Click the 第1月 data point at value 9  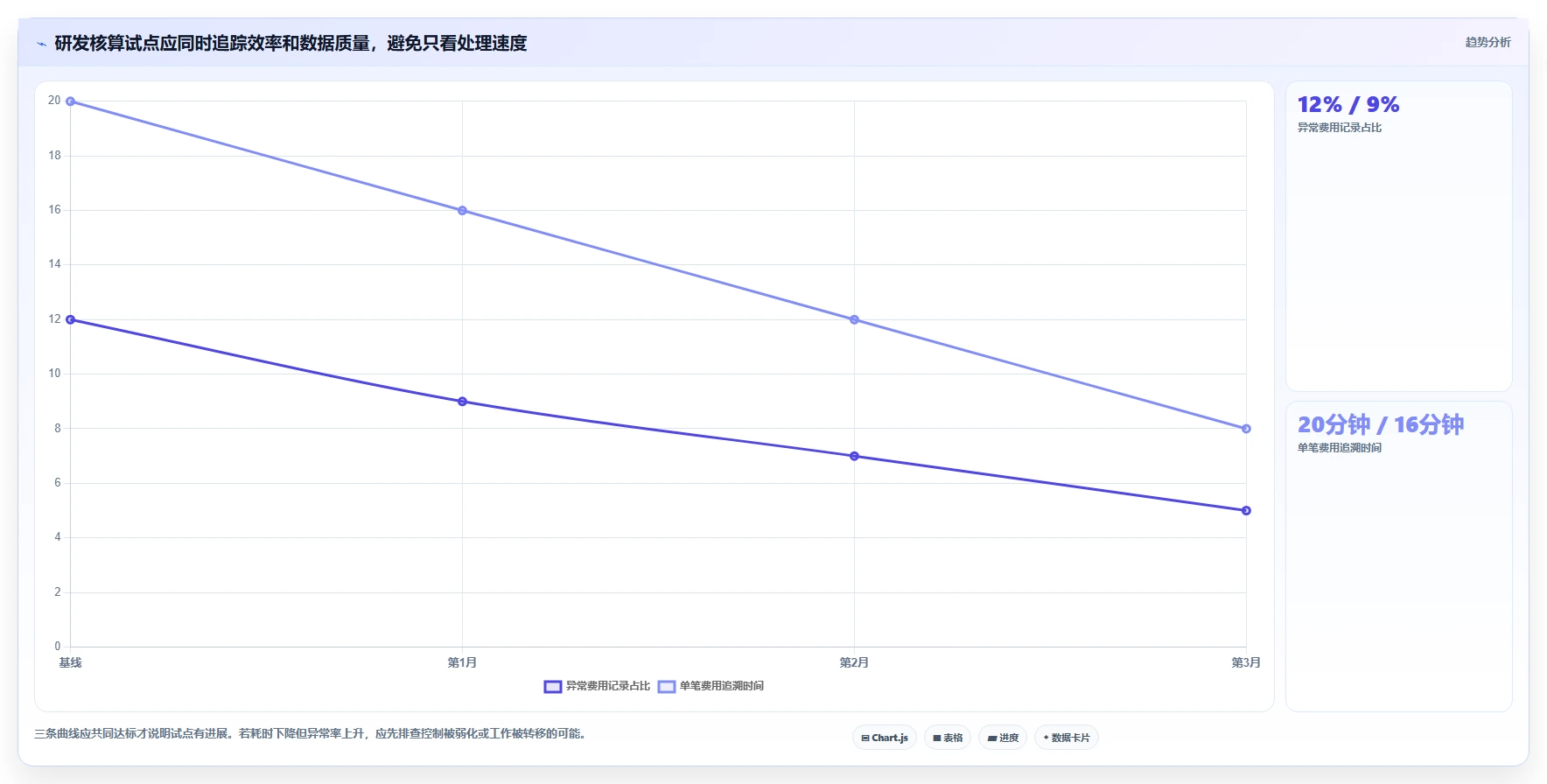463,402
